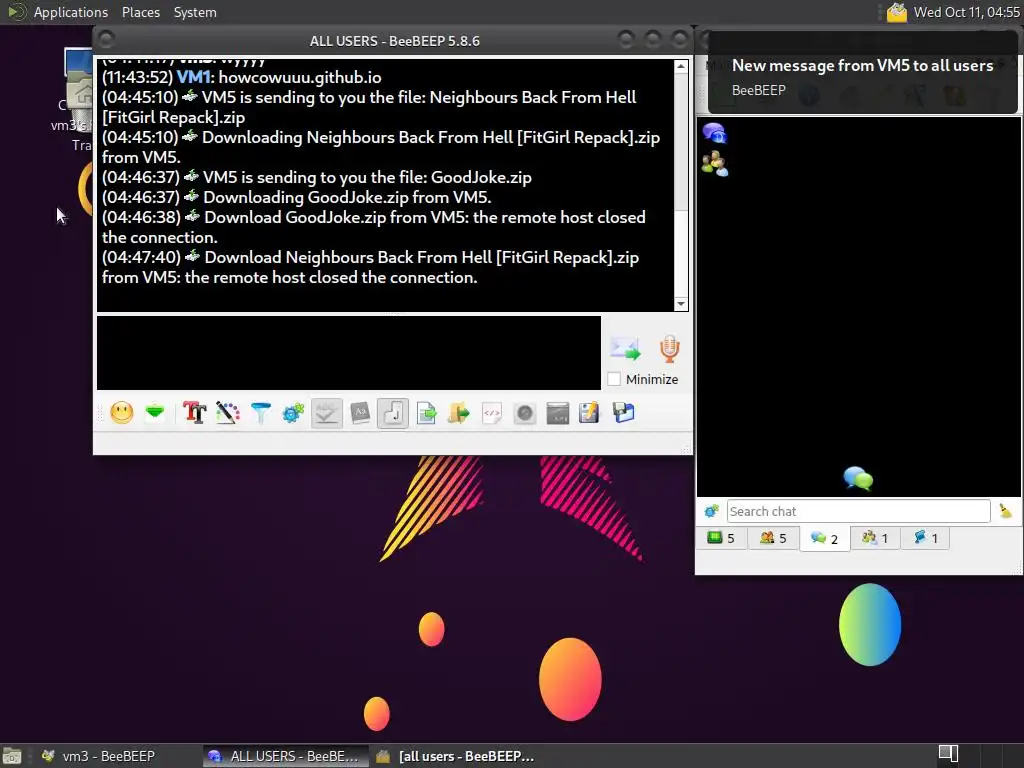Toggle the musical note beep-on-message icon
This screenshot has width=1024, height=768.
(x=392, y=413)
